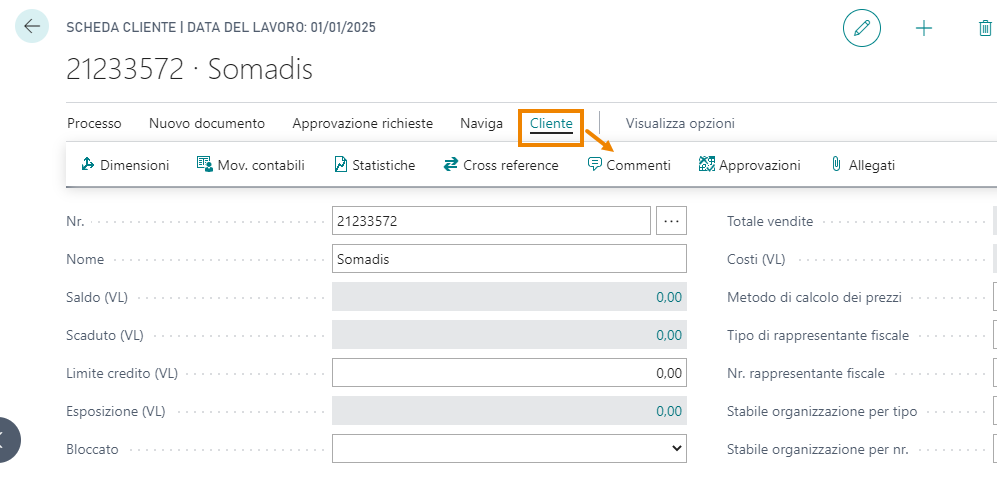
Task: Open Statistiche for the customer
Action: (375, 165)
